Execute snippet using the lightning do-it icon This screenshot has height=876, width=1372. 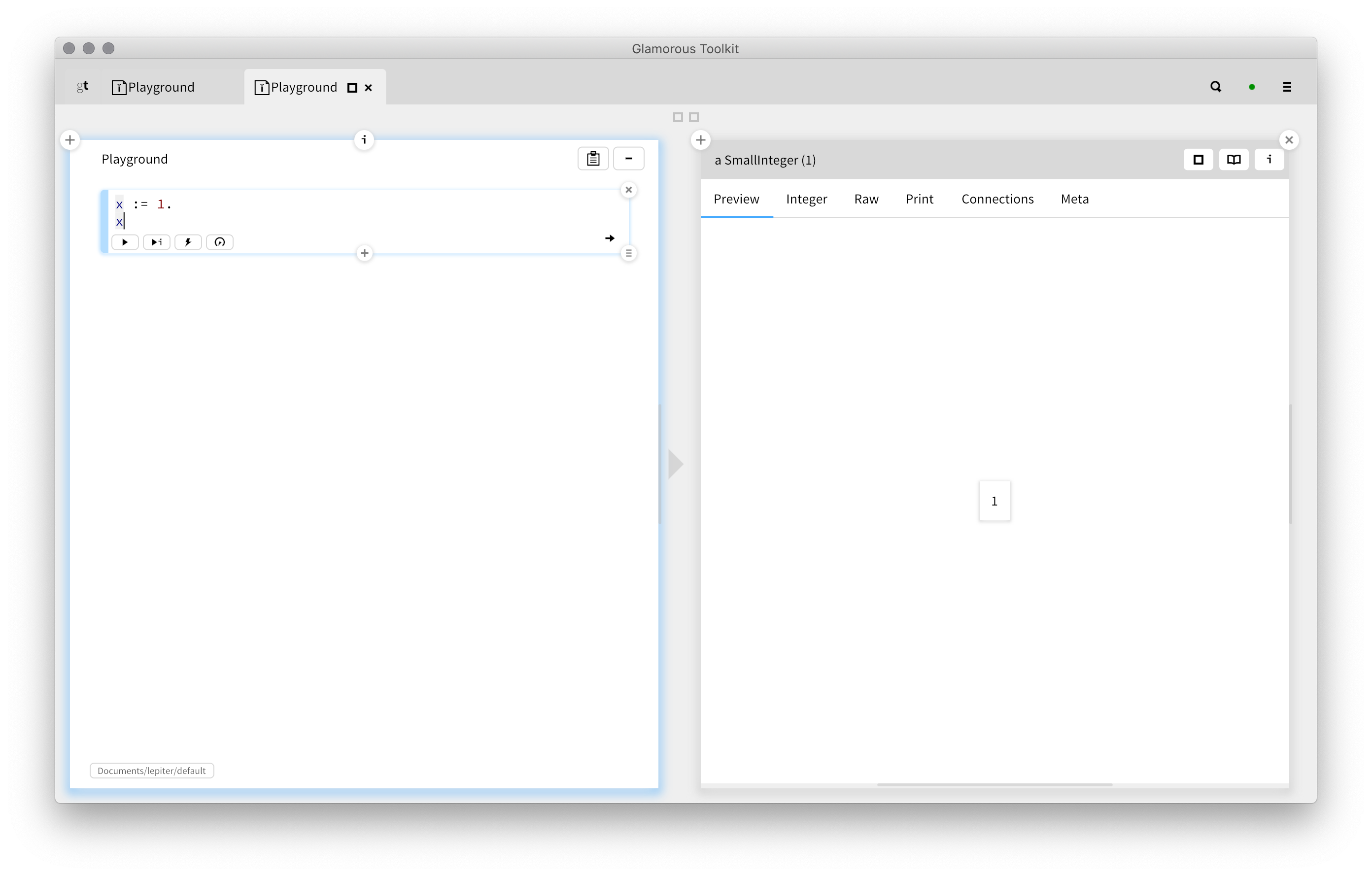click(188, 242)
